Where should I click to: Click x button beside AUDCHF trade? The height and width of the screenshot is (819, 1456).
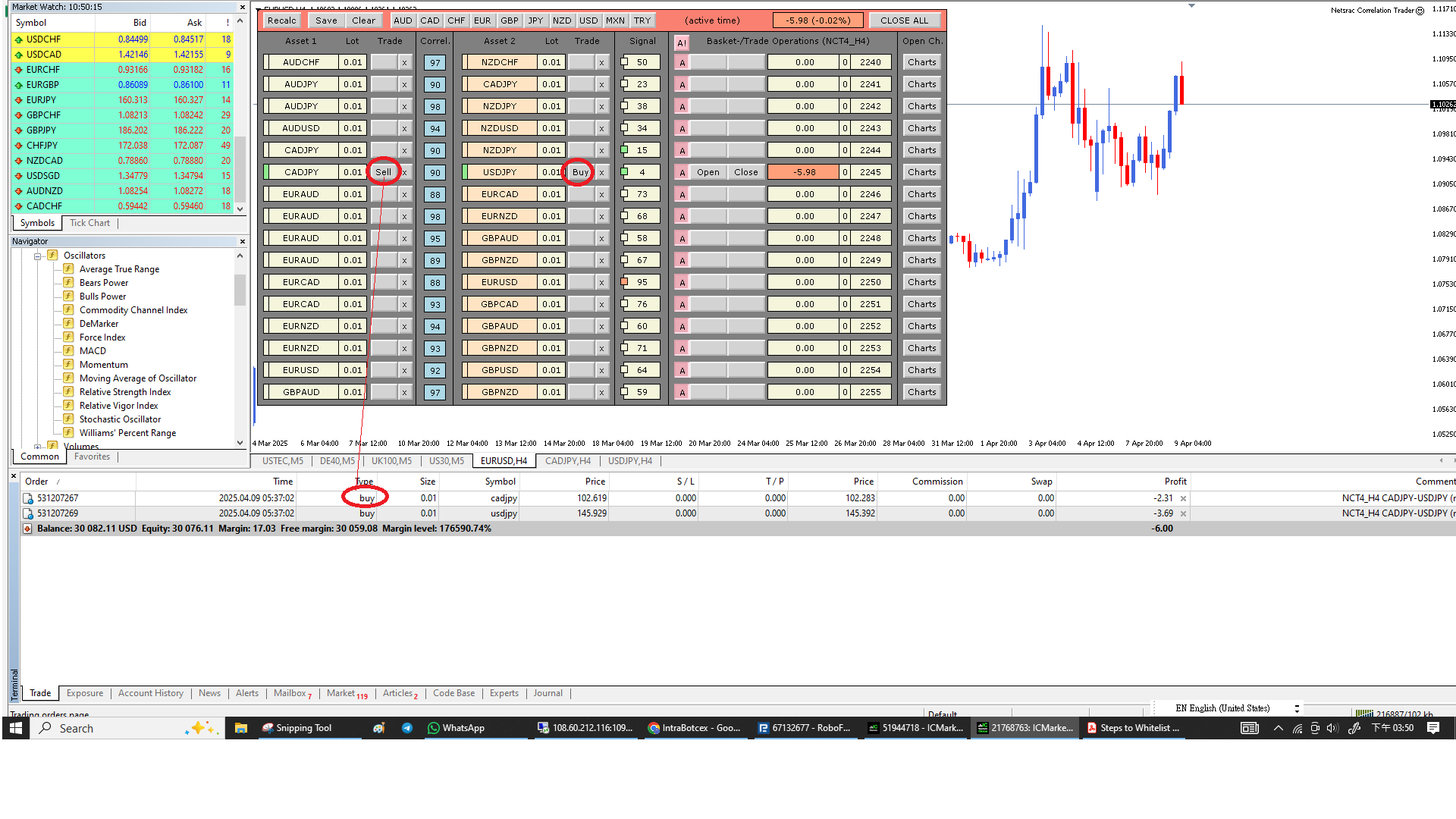point(404,63)
